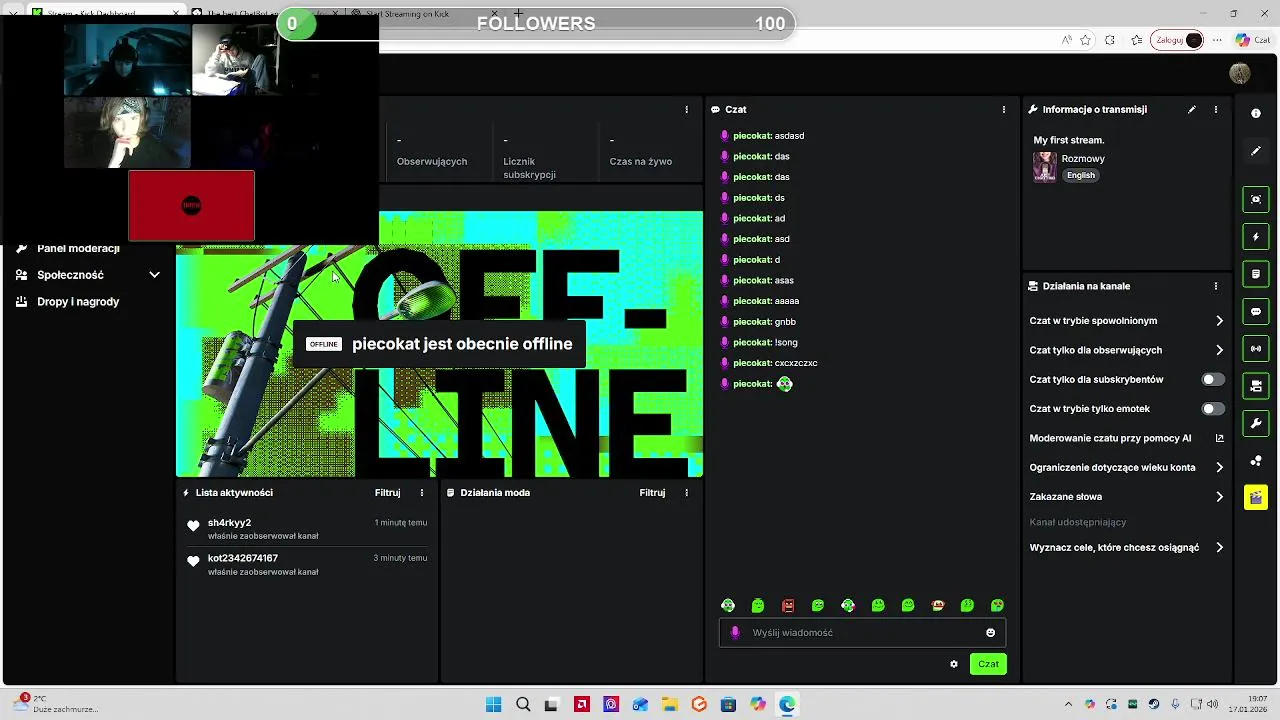The height and width of the screenshot is (720, 1280).
Task: Select the broadcast signal sidebar icon
Action: coord(1256,348)
